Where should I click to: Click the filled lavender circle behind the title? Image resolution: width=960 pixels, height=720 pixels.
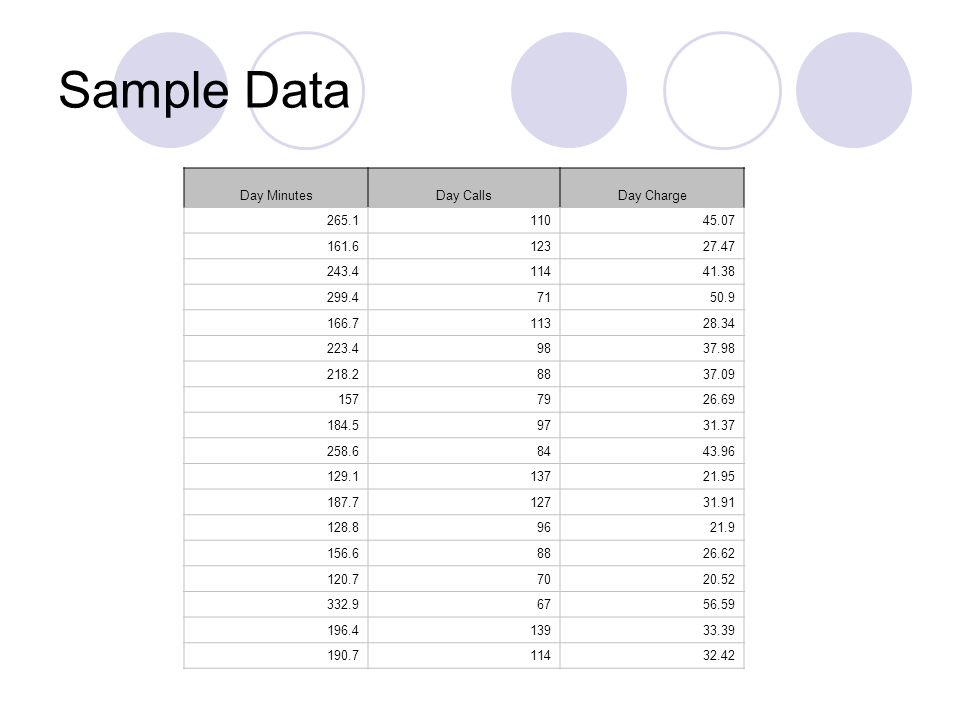point(171,90)
